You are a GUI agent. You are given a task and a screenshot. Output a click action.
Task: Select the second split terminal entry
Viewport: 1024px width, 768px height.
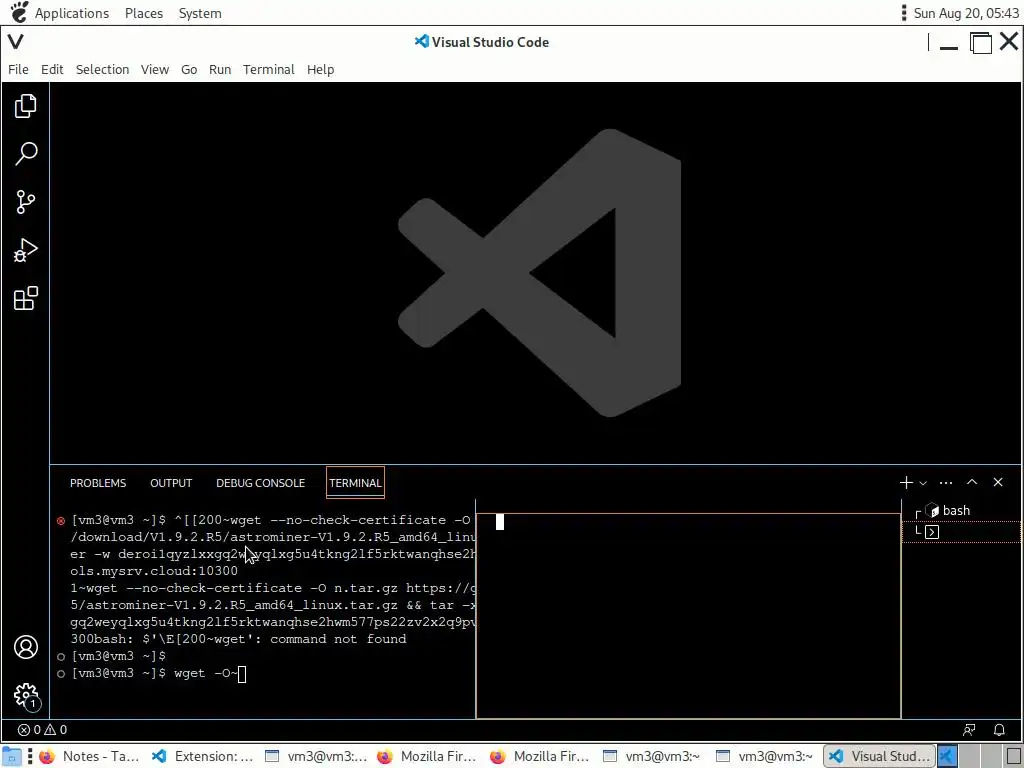coord(961,532)
